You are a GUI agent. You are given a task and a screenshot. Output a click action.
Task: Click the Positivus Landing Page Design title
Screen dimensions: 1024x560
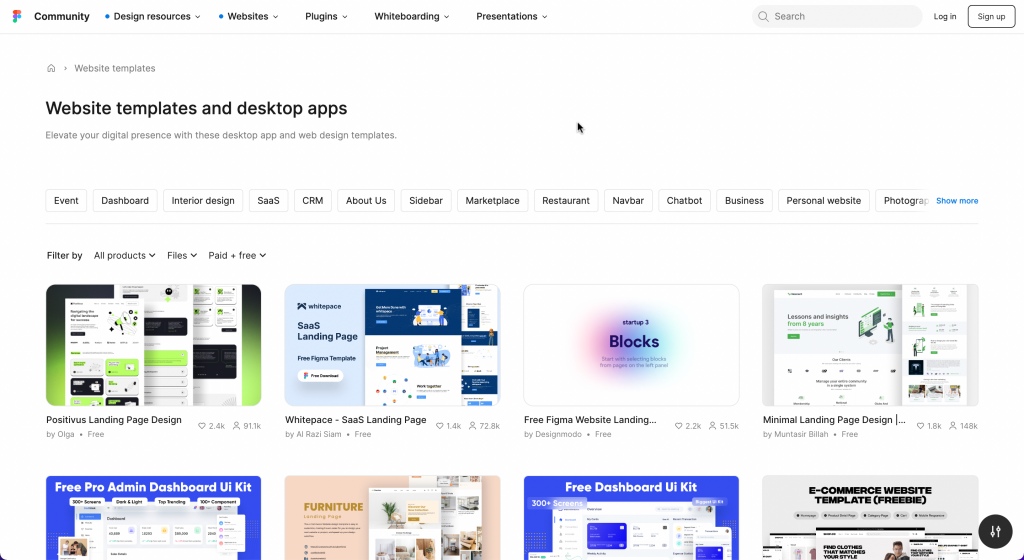click(x=114, y=420)
